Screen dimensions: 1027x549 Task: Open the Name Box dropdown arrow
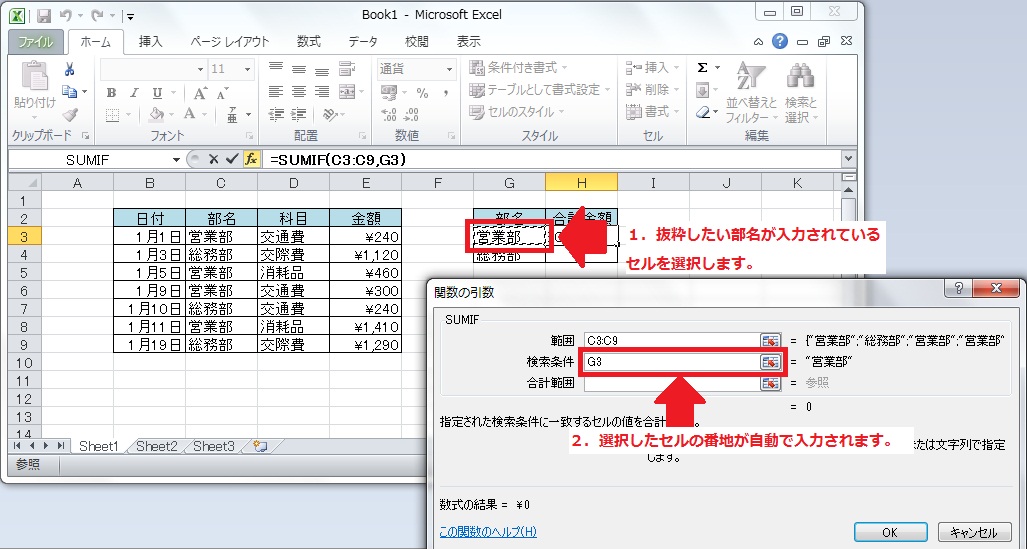tap(176, 160)
